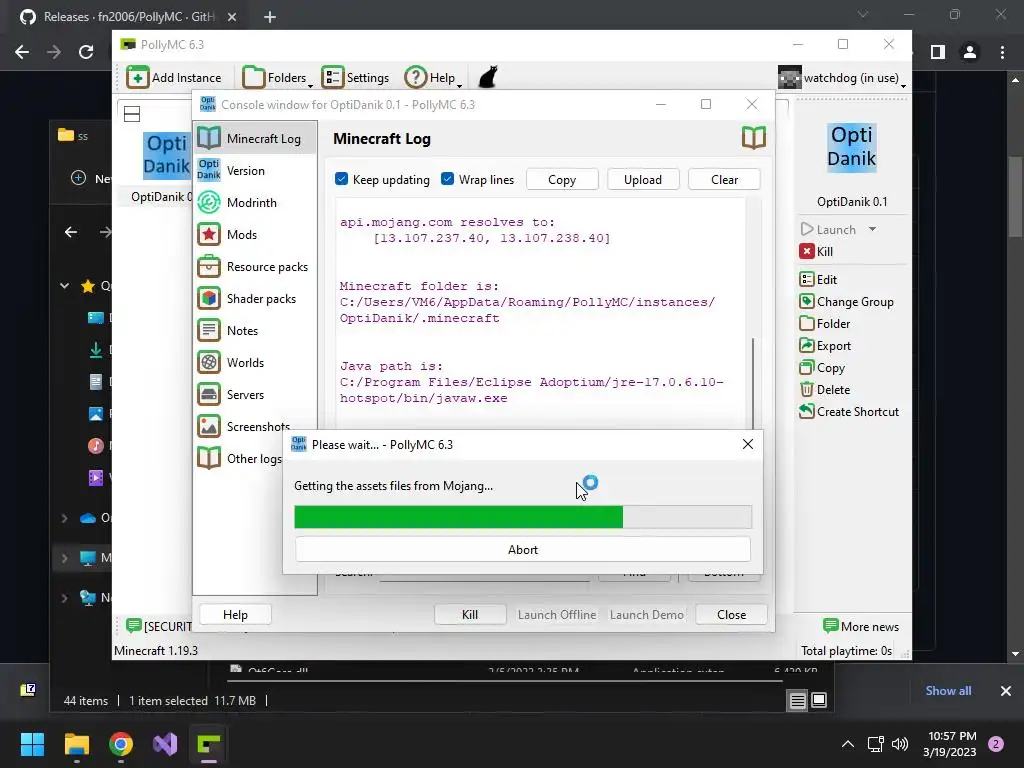Click the Screenshots picture icon
The height and width of the screenshot is (768, 1024).
(209, 426)
